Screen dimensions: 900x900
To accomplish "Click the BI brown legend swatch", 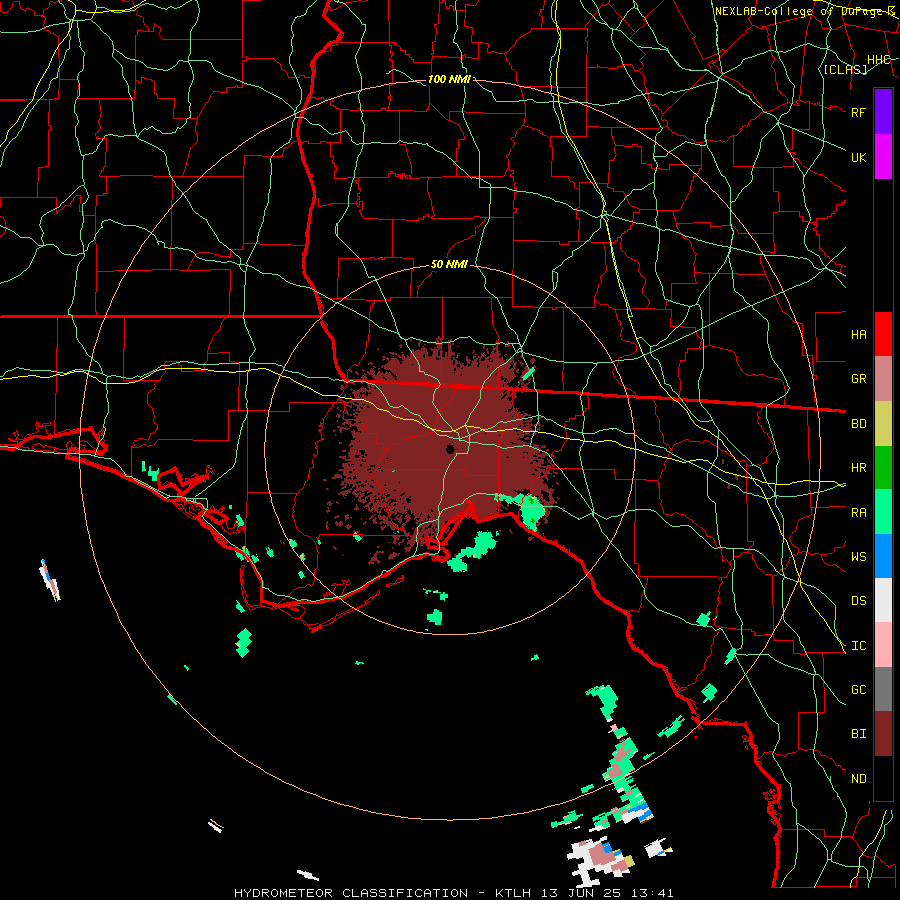I will point(883,734).
